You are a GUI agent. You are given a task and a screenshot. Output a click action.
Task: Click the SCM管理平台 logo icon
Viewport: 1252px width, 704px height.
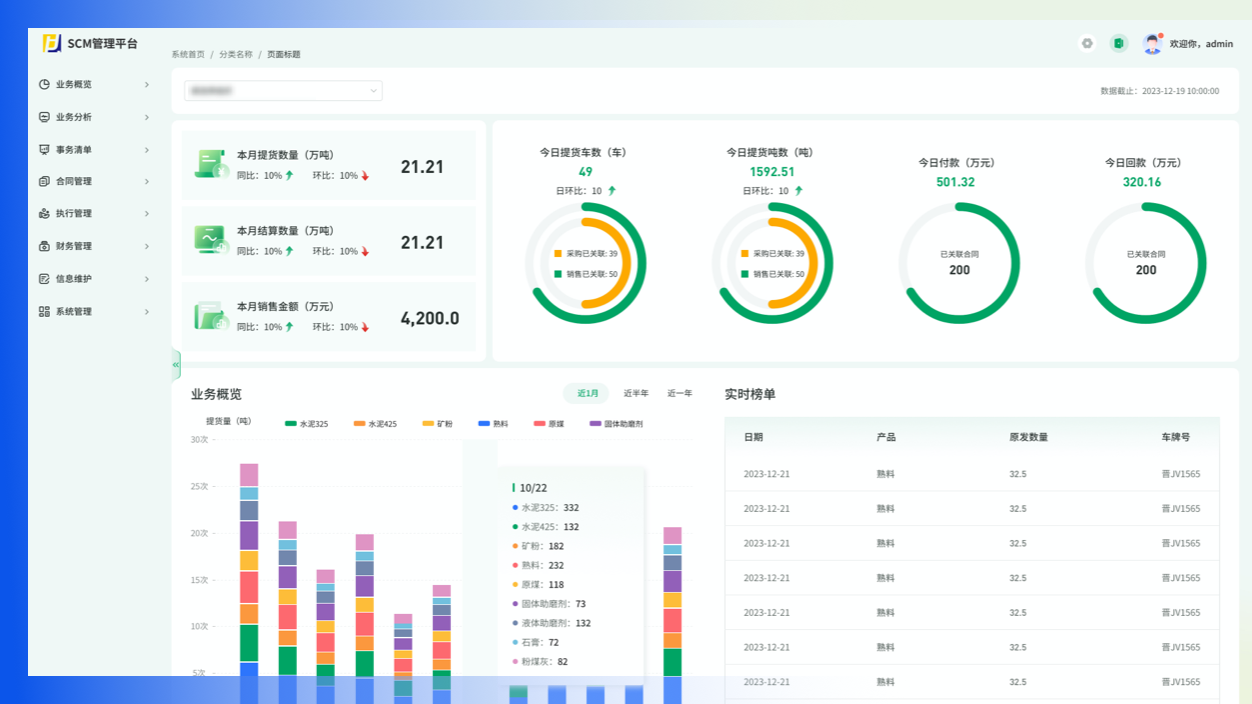click(x=52, y=43)
